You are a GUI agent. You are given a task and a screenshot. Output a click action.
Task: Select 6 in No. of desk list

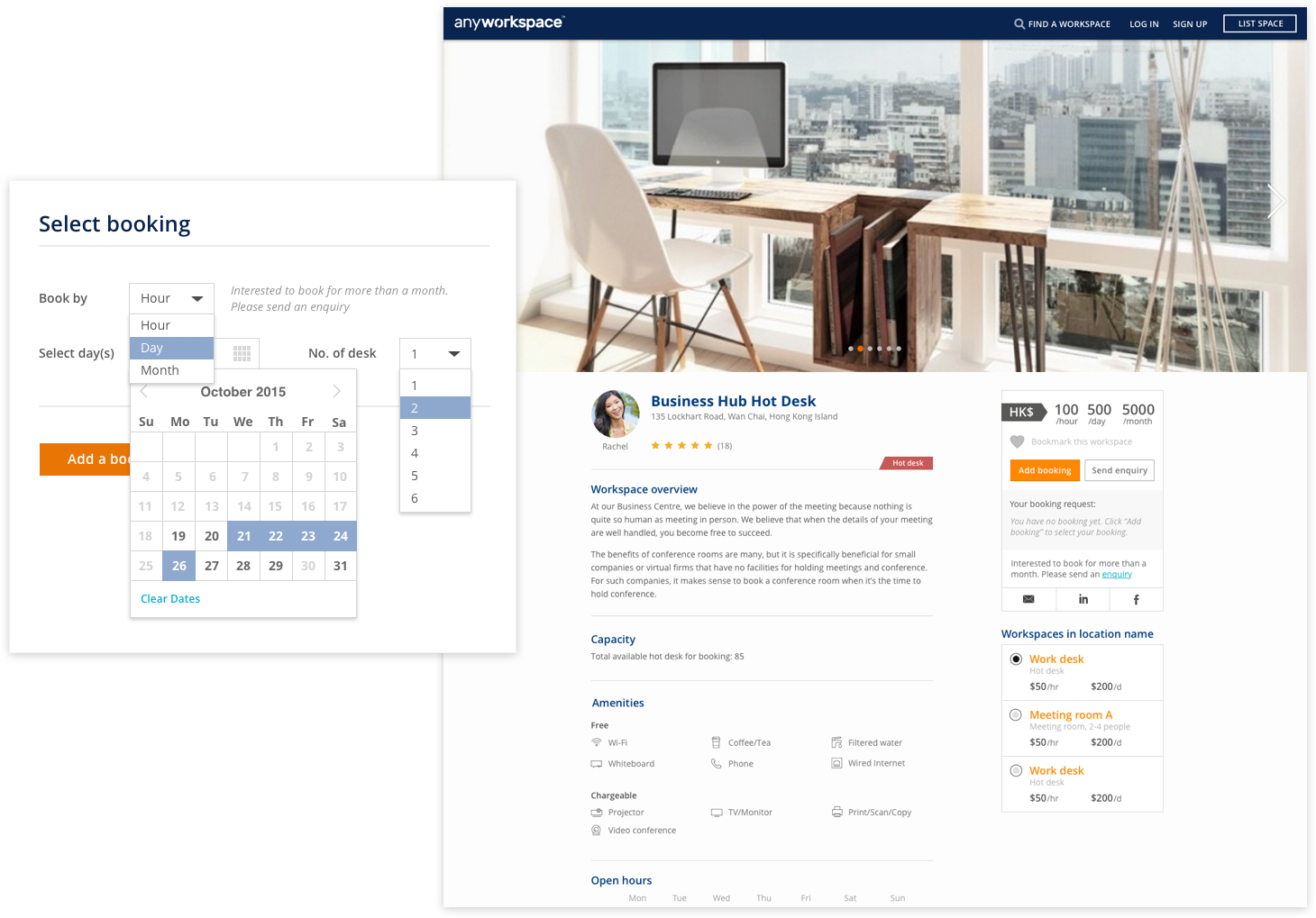point(435,498)
